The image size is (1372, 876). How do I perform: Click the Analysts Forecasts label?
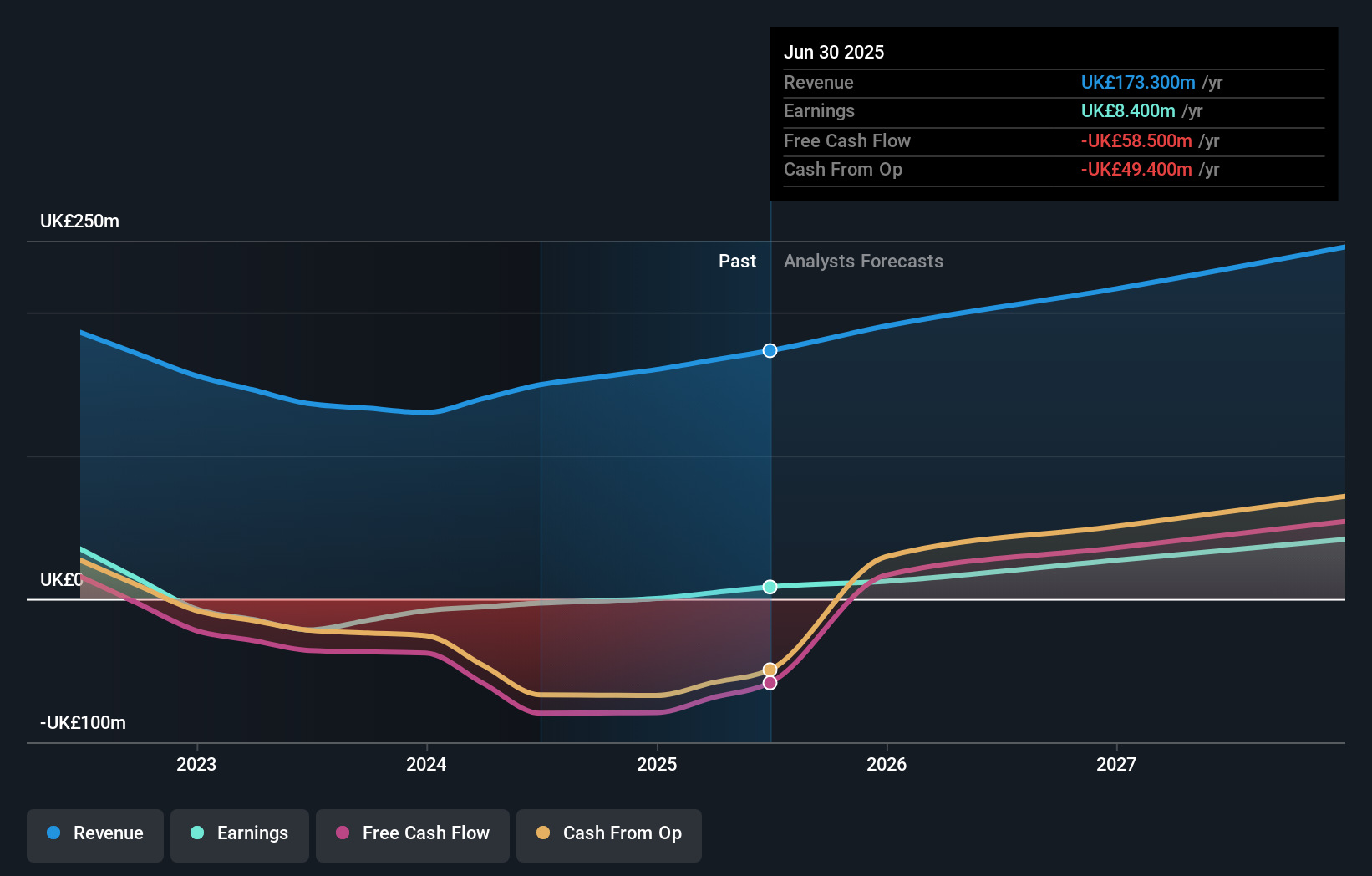pyautogui.click(x=863, y=262)
